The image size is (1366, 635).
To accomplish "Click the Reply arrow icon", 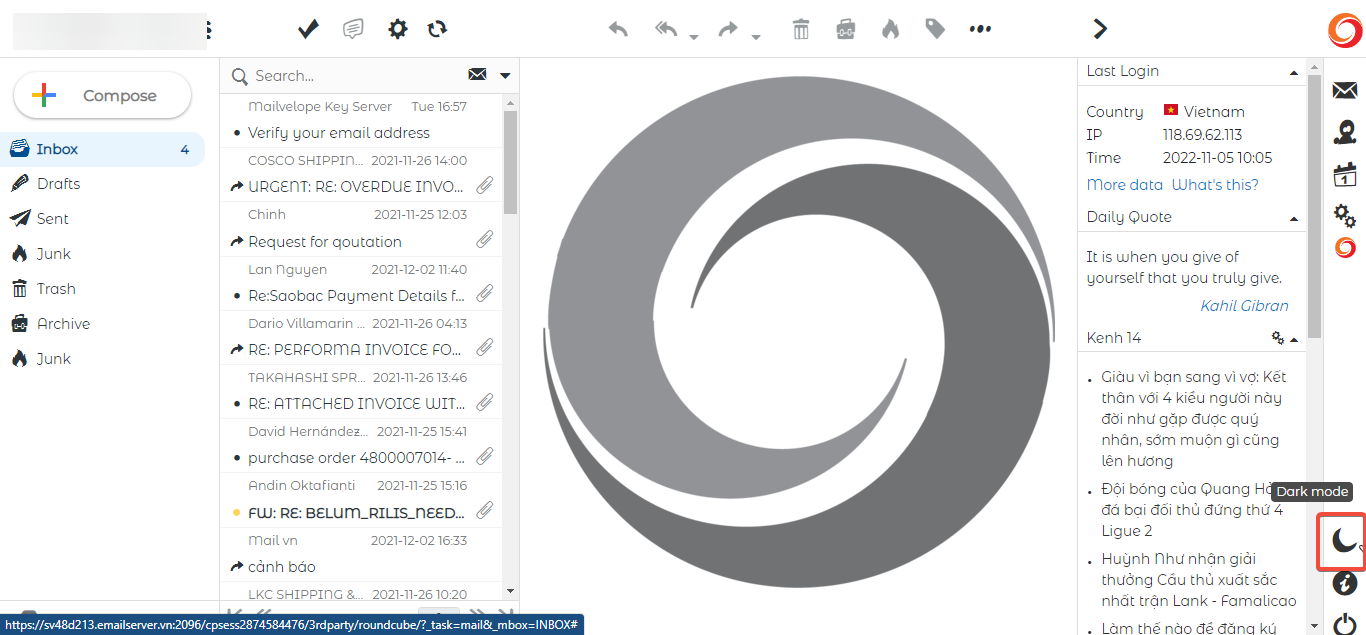I will pyautogui.click(x=618, y=29).
